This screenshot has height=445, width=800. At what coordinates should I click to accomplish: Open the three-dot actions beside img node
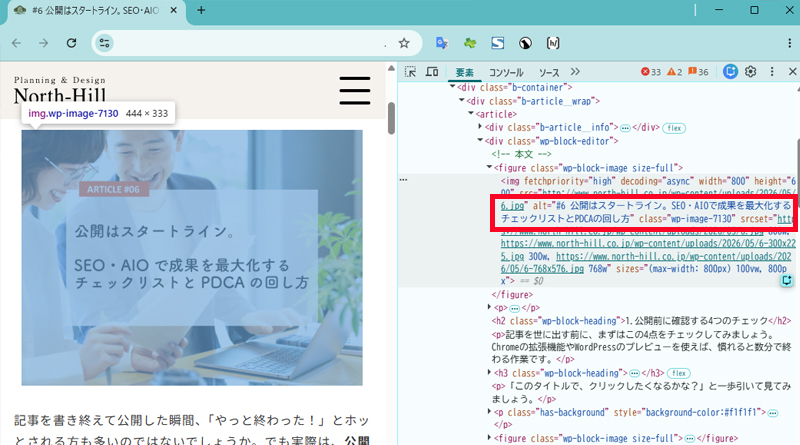(404, 180)
